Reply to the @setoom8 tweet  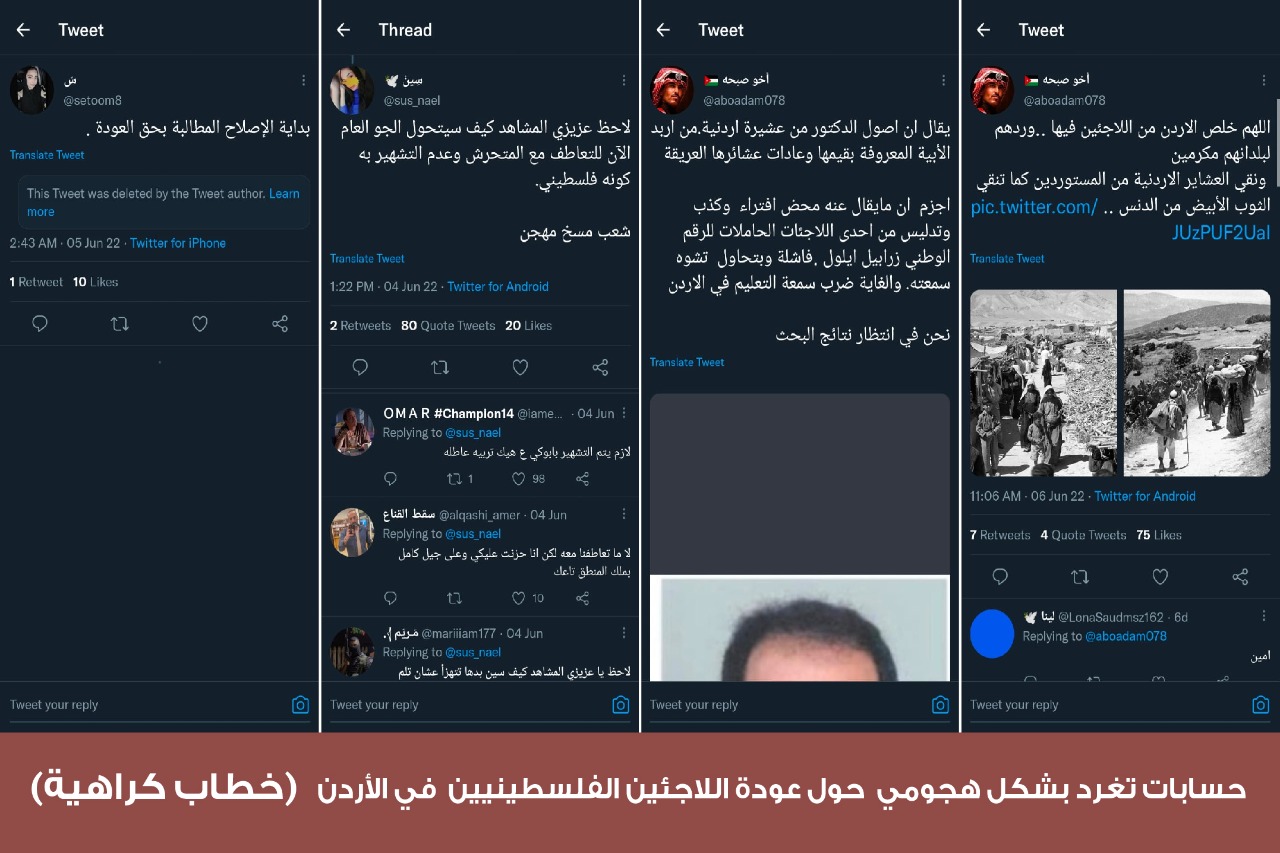[x=40, y=324]
